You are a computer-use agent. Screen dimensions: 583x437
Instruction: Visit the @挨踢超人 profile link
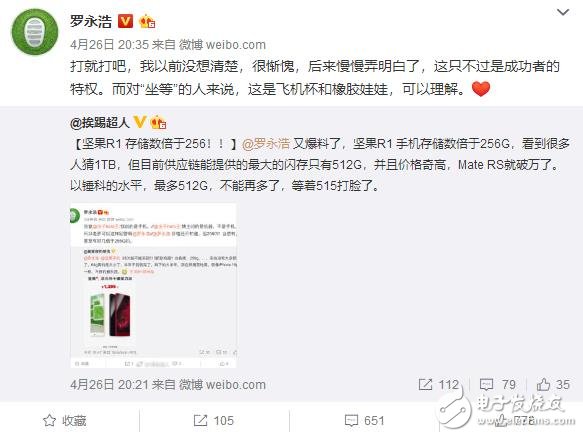100,122
